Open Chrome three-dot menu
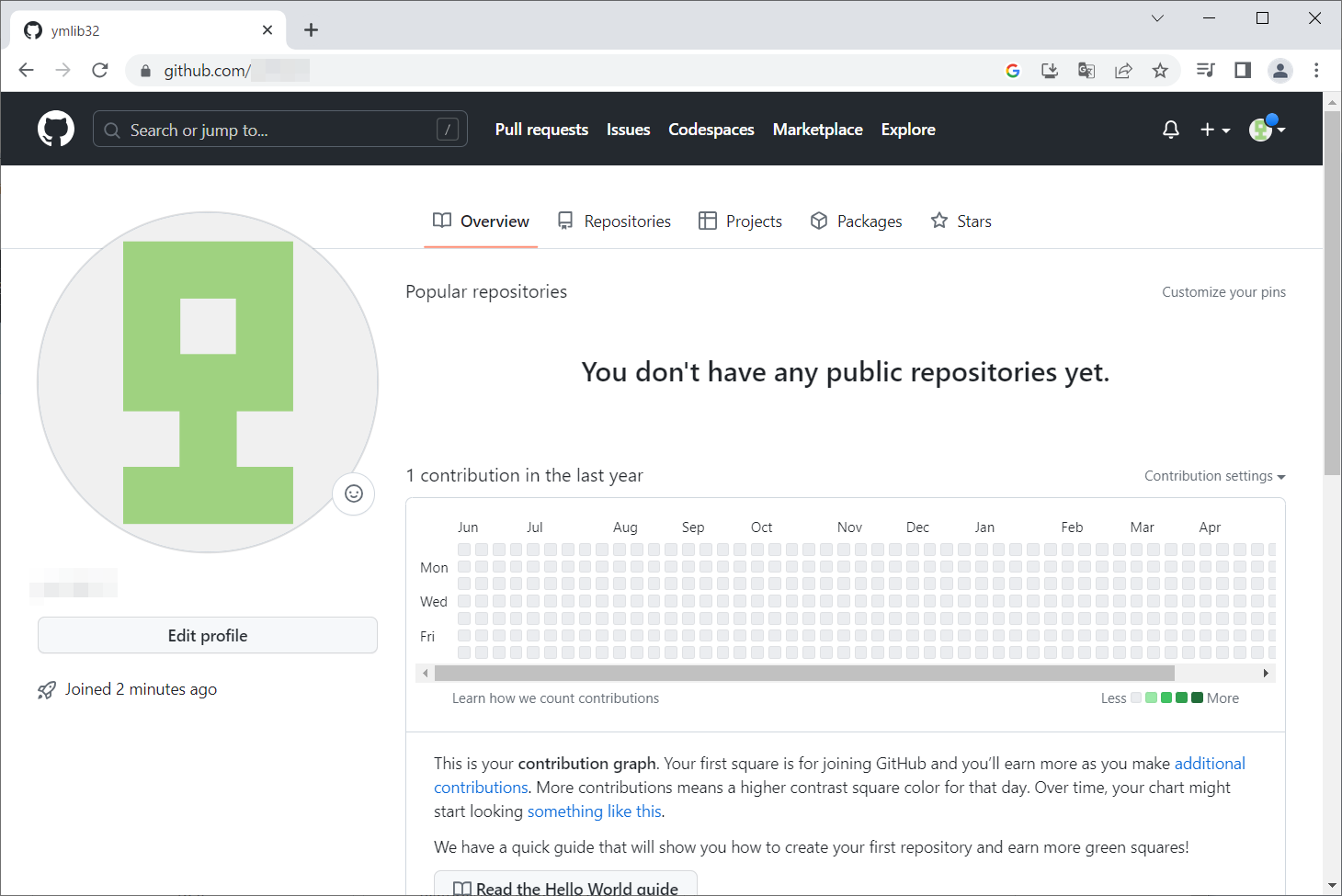Image resolution: width=1342 pixels, height=896 pixels. pos(1316,71)
